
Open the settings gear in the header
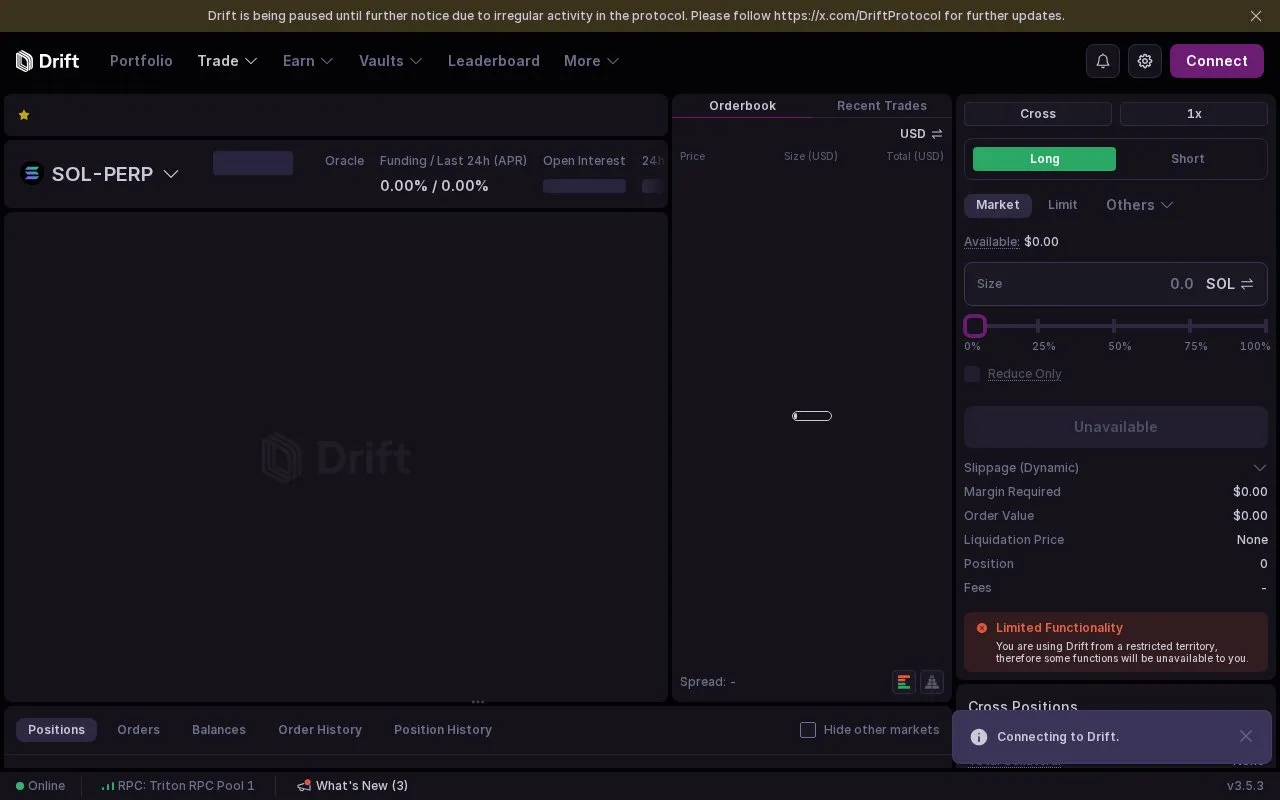click(1145, 61)
